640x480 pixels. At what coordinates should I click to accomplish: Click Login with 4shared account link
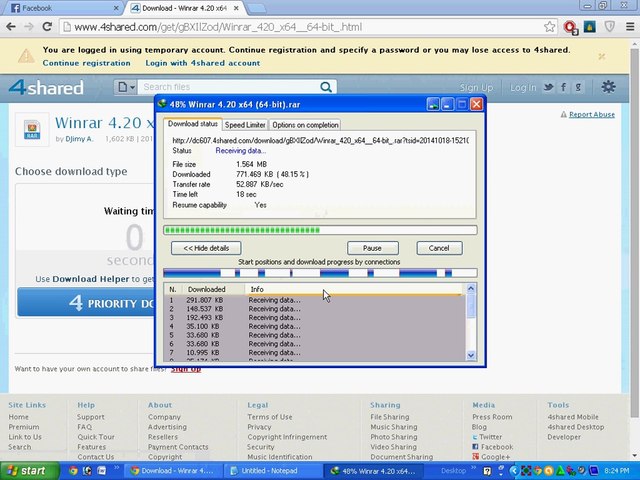tap(203, 63)
